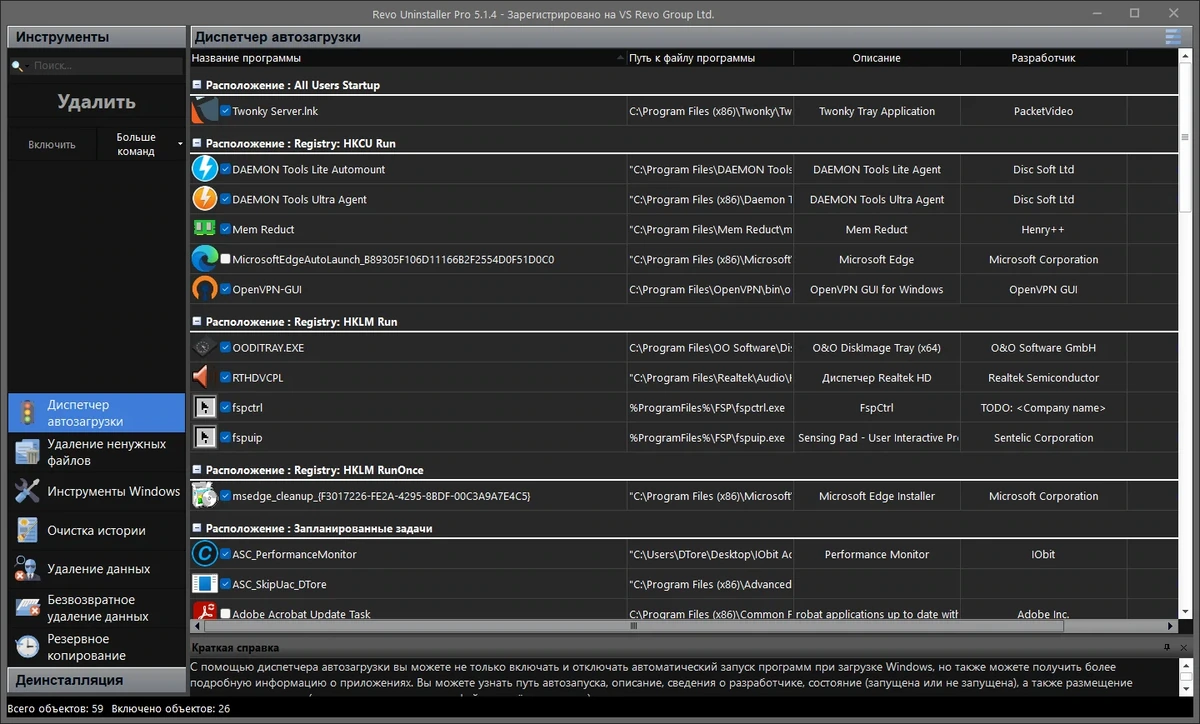Click the Больше команд button
1200x724 pixels.
136,144
